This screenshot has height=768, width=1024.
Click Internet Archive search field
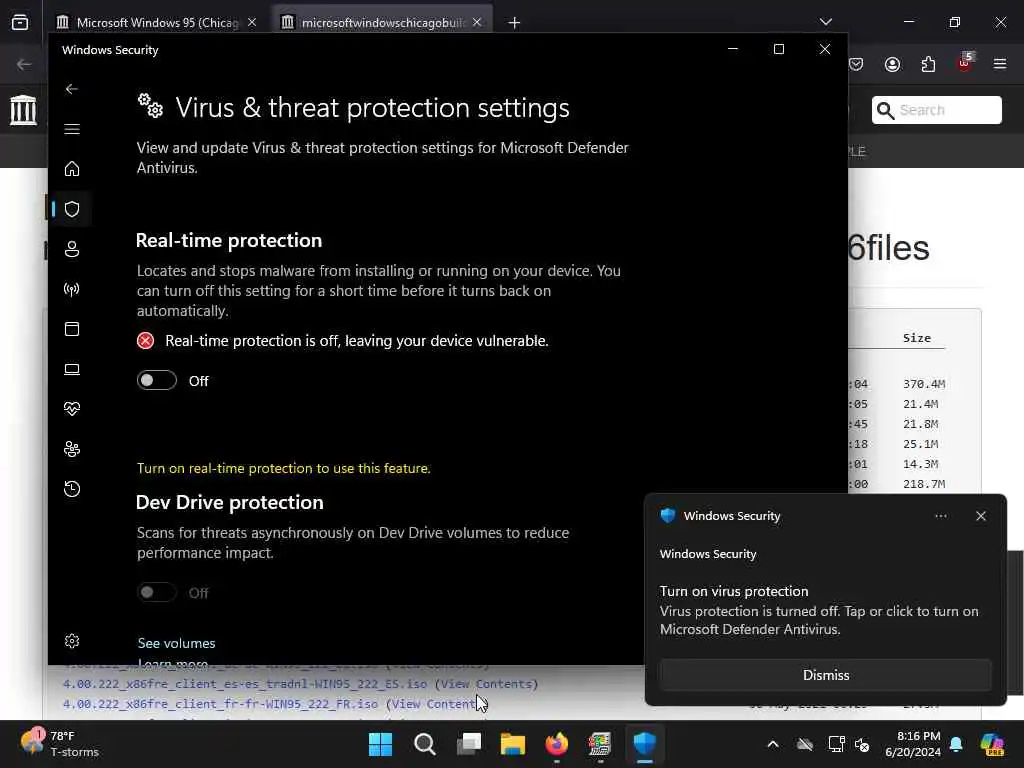click(936, 110)
